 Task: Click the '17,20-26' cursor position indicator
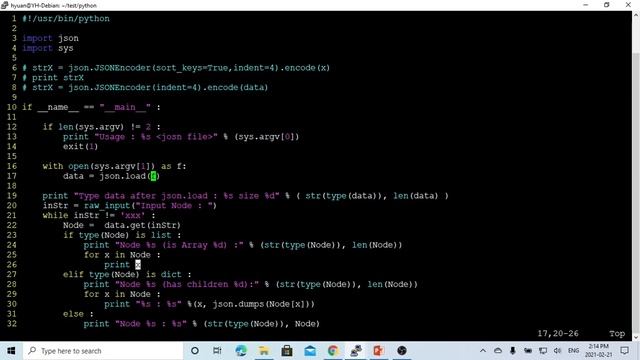(x=558, y=333)
